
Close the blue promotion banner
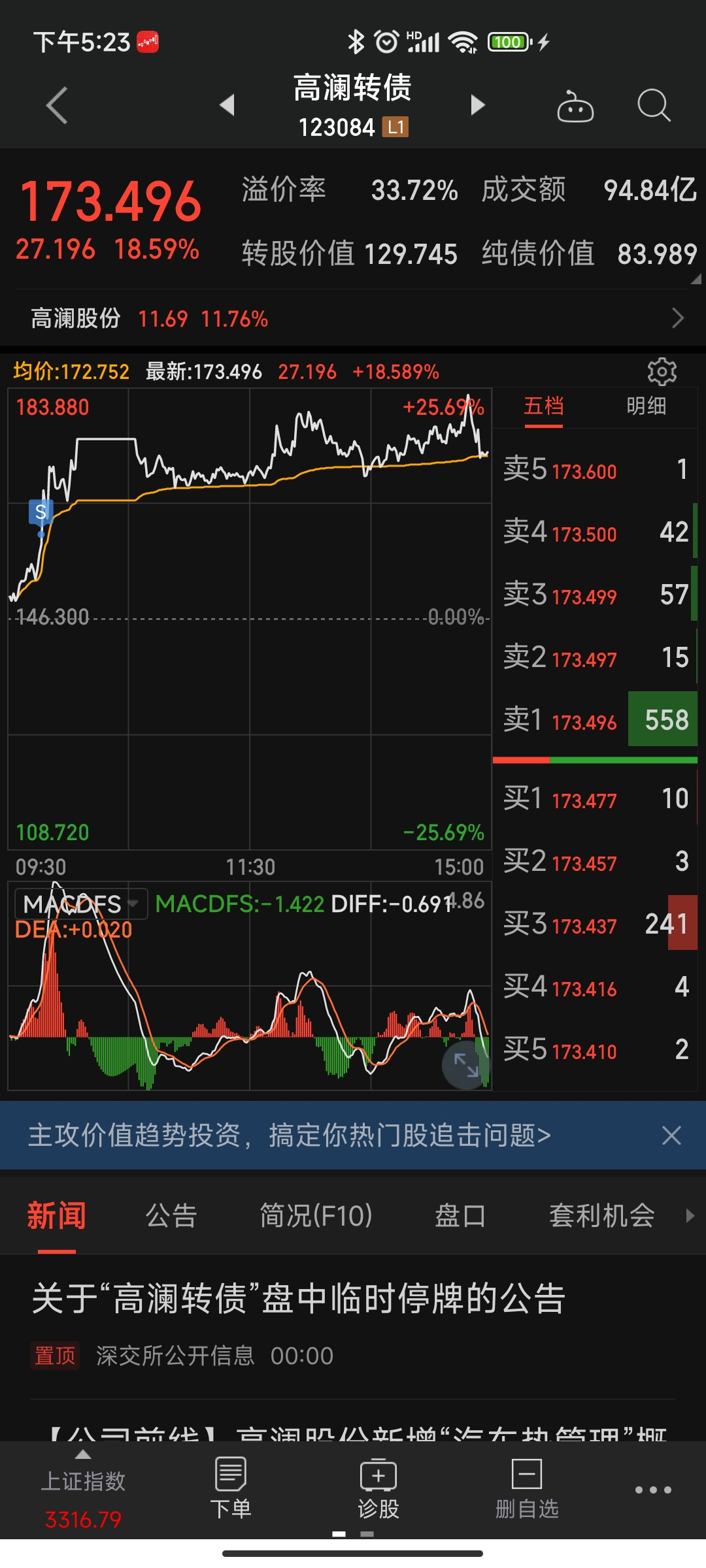coord(671,1135)
